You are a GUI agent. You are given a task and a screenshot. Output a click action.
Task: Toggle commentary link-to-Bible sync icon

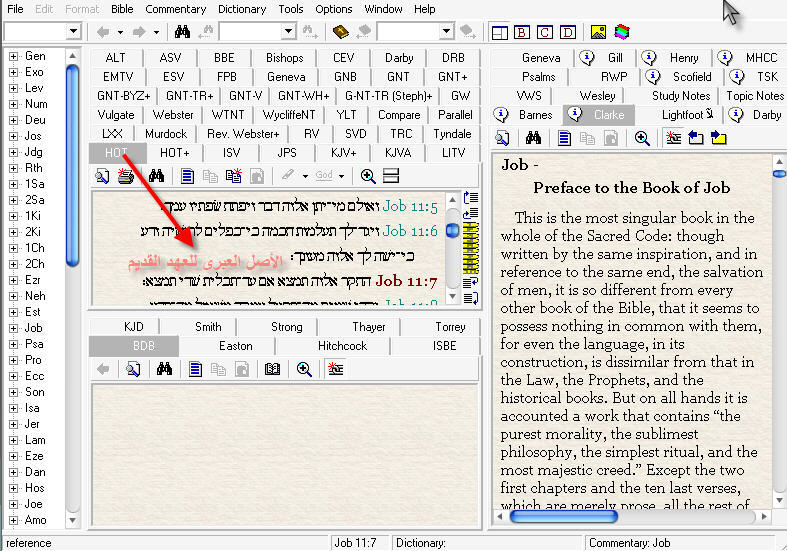pyautogui.click(x=673, y=138)
